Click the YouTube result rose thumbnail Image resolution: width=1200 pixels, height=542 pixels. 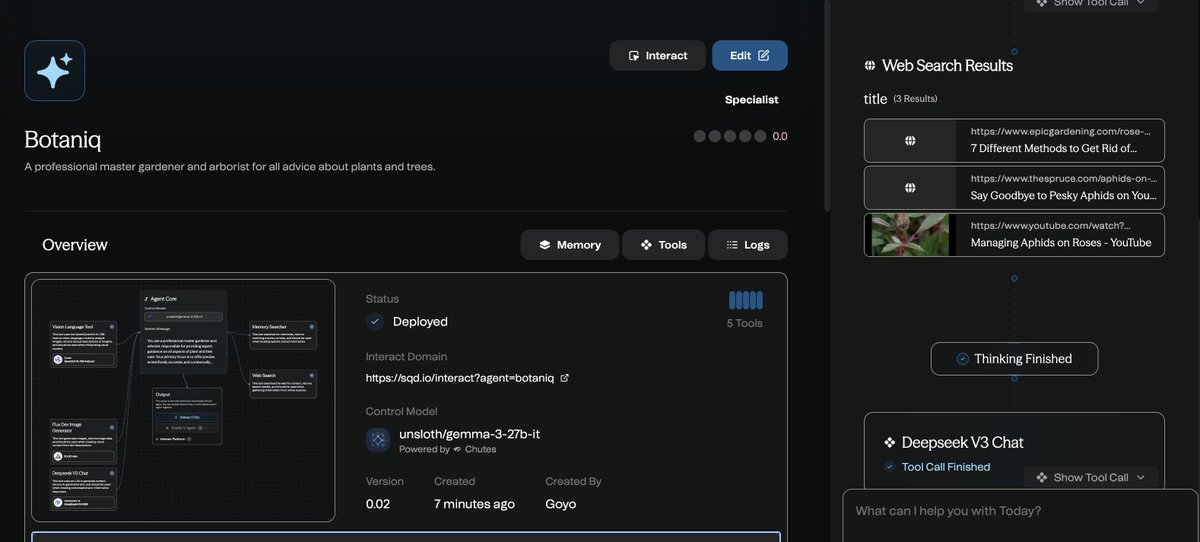coord(910,235)
